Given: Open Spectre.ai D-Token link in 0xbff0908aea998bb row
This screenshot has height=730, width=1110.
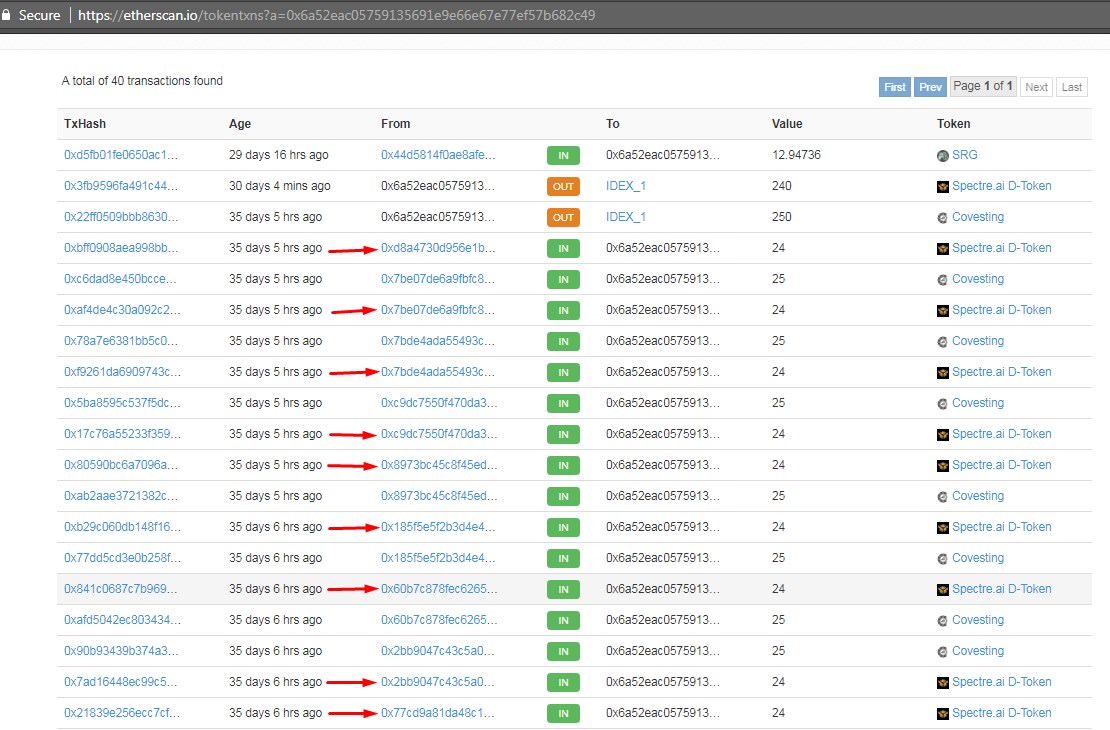Looking at the screenshot, I should 1002,248.
